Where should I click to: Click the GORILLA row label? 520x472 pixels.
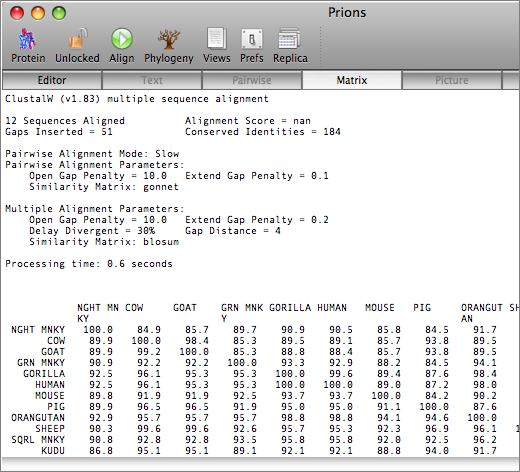[44, 374]
